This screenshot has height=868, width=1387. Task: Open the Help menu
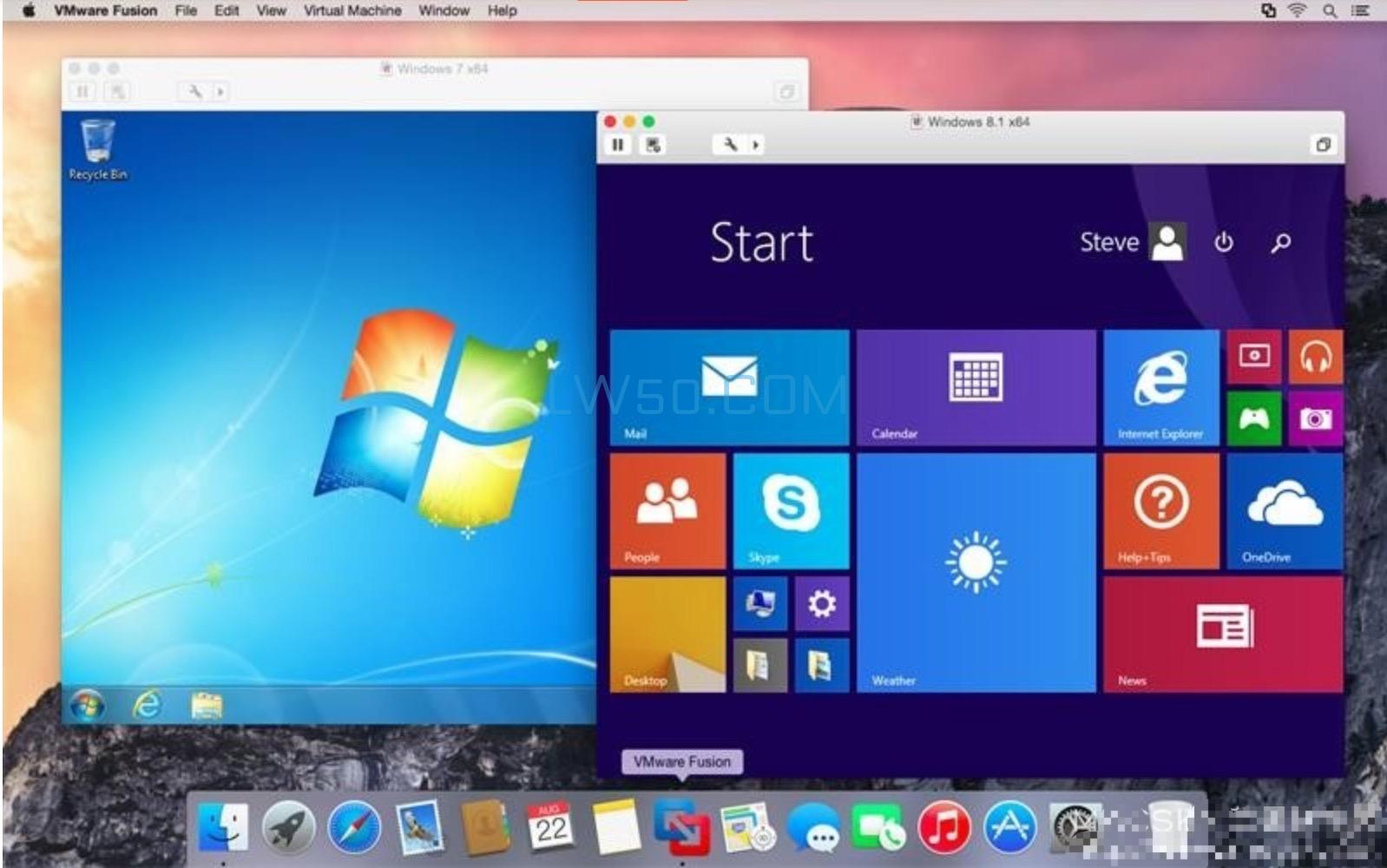point(502,10)
